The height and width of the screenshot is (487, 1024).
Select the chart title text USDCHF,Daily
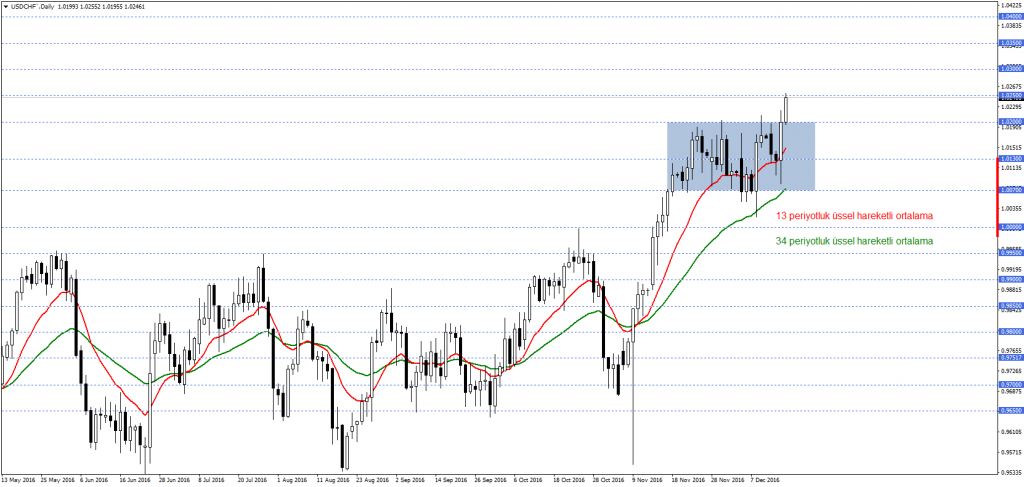[31, 5]
